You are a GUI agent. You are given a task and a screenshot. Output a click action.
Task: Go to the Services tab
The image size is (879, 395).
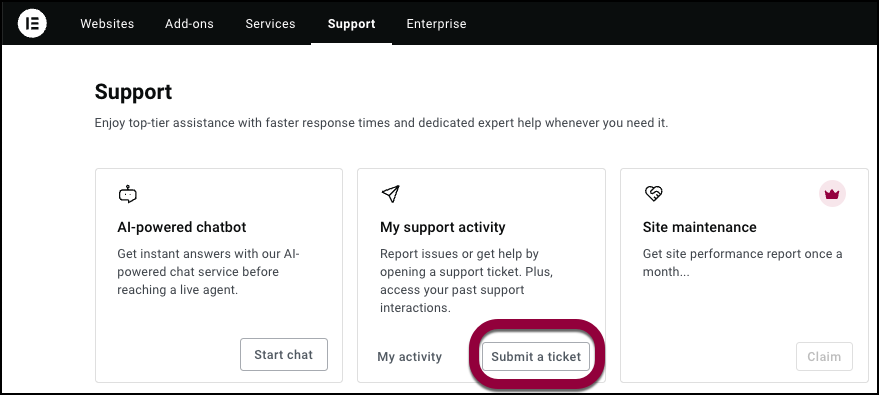[x=270, y=24]
